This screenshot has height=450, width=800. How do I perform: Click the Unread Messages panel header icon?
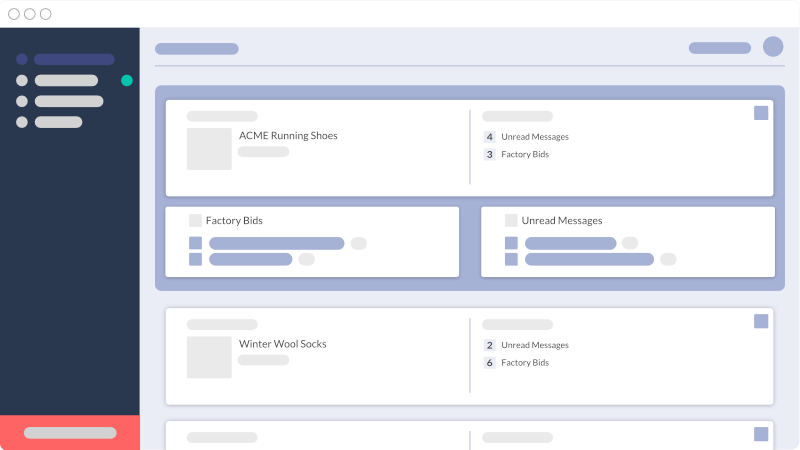click(x=511, y=220)
